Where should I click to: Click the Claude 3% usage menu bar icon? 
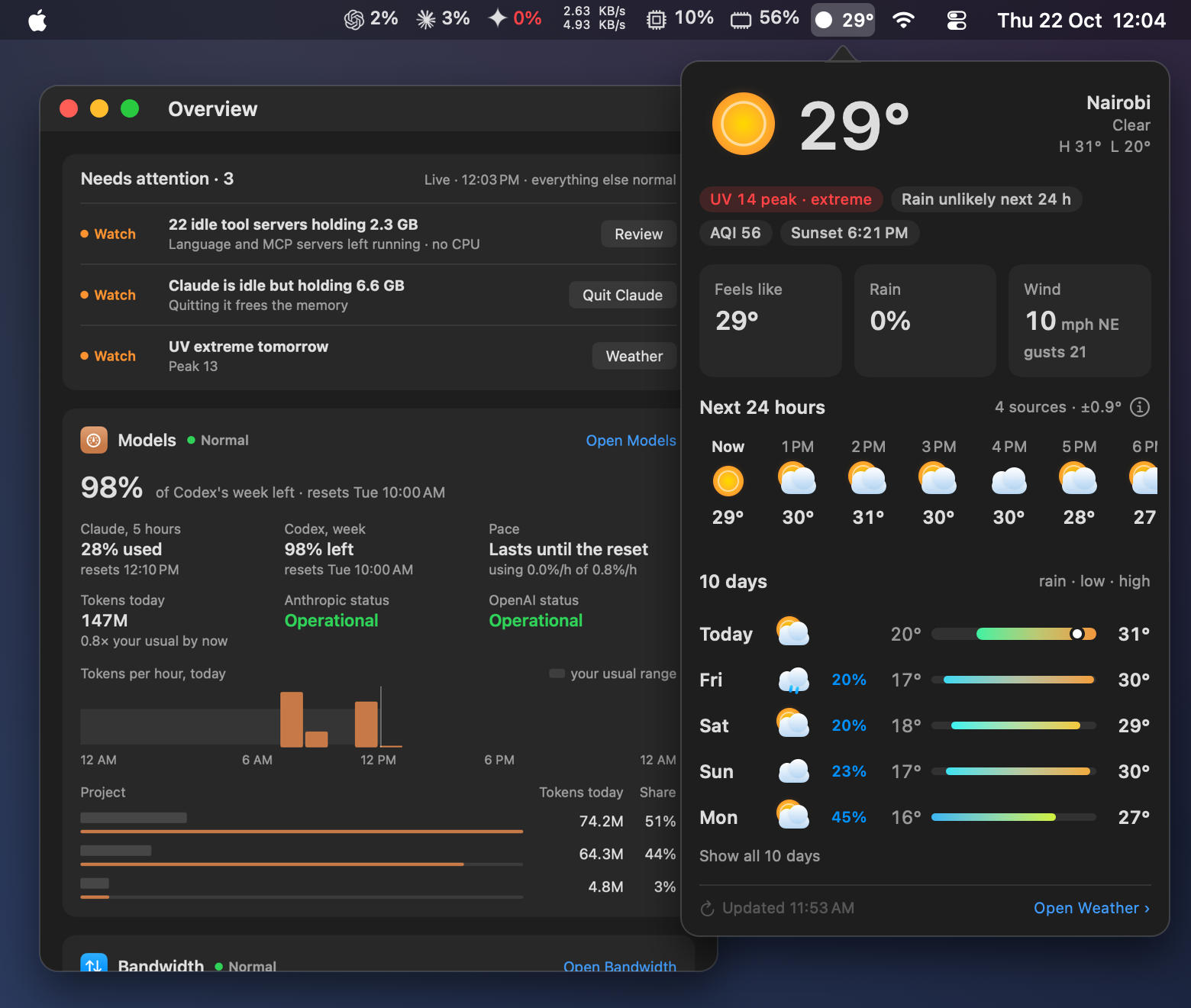[x=443, y=19]
